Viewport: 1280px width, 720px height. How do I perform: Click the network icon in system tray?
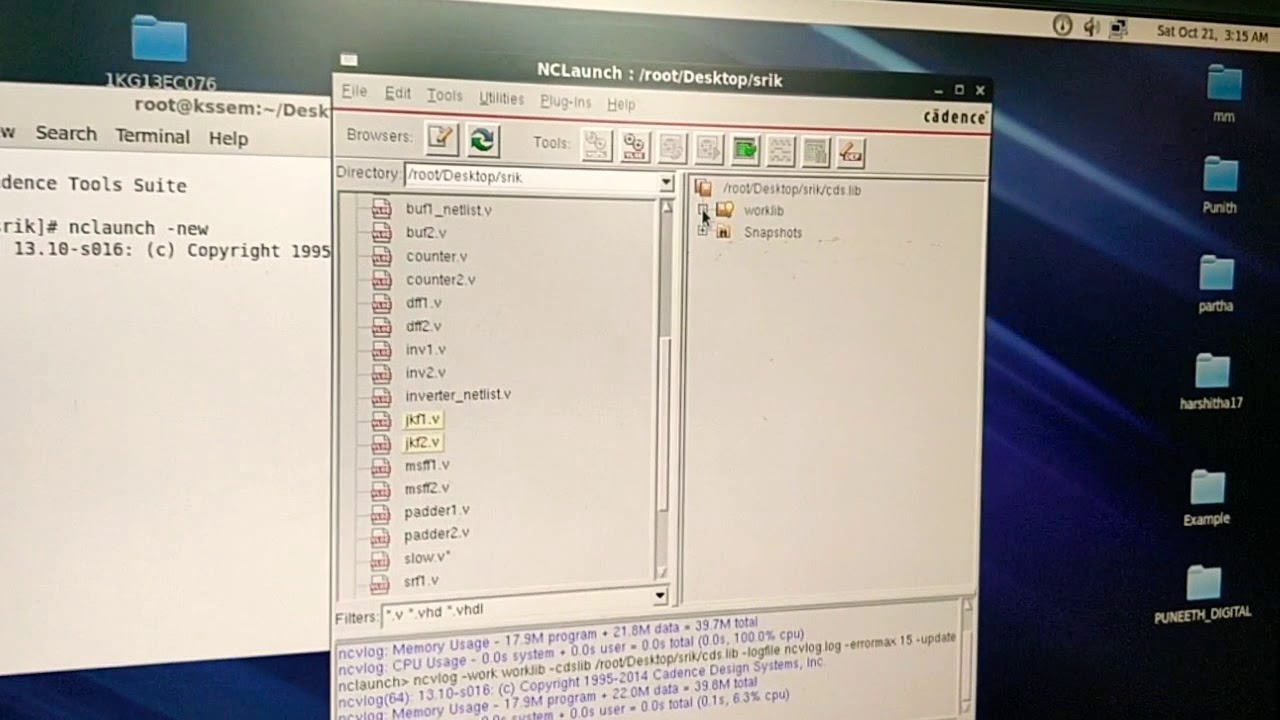click(1118, 28)
